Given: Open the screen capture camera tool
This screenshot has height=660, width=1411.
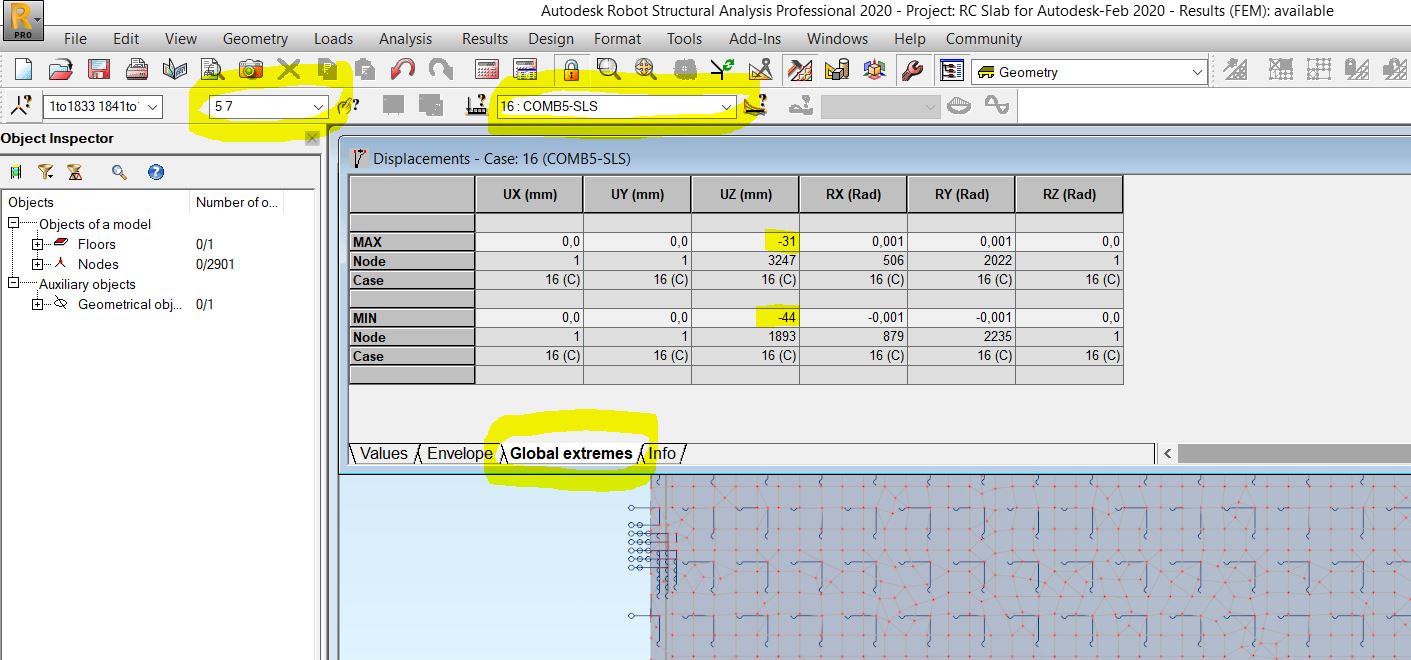Looking at the screenshot, I should [x=248, y=70].
